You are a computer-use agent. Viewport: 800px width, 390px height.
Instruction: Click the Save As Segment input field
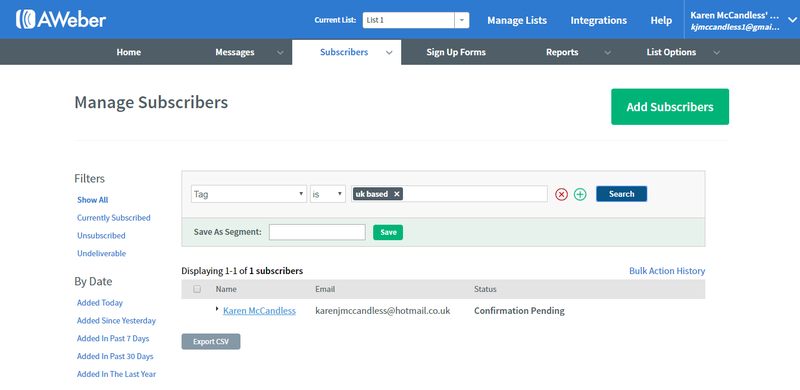tap(317, 232)
